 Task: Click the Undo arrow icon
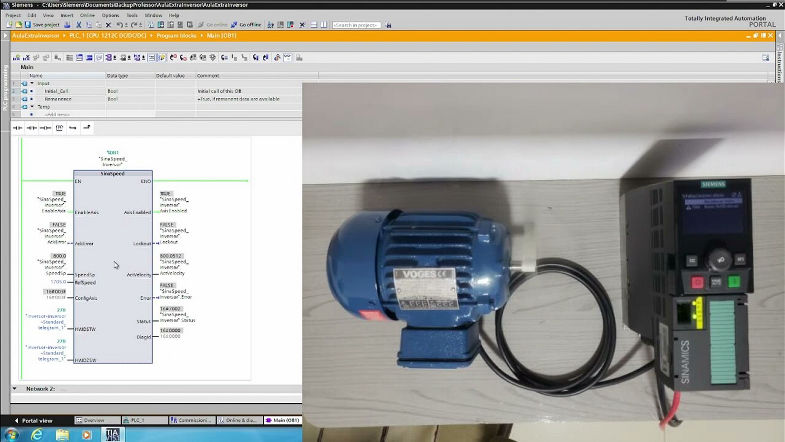point(120,25)
